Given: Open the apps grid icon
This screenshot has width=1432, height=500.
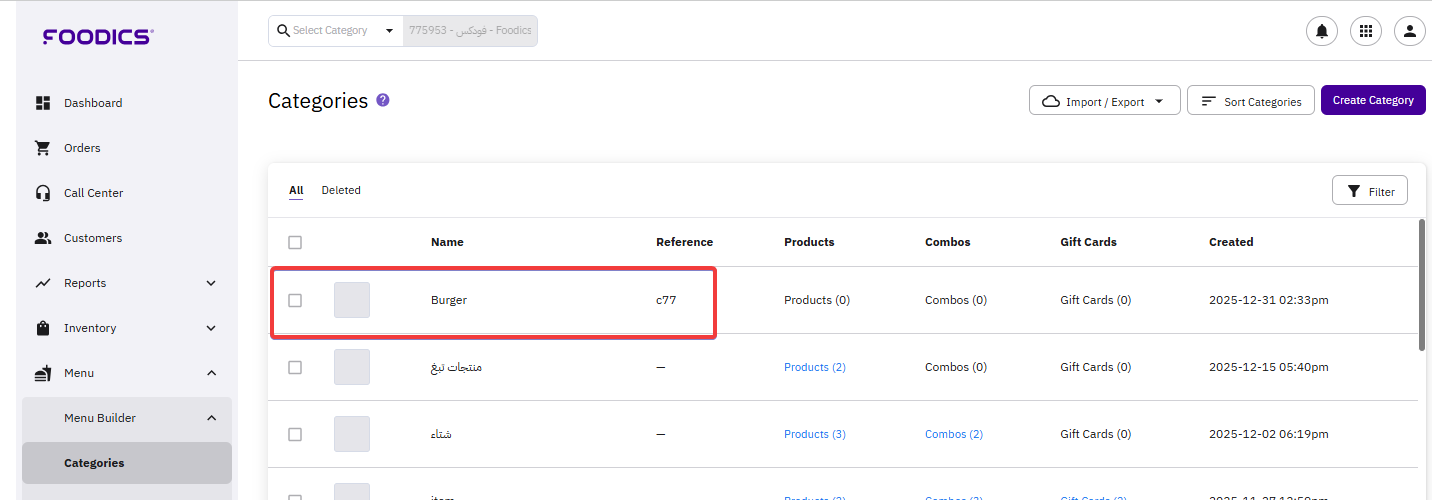Looking at the screenshot, I should tap(1365, 31).
